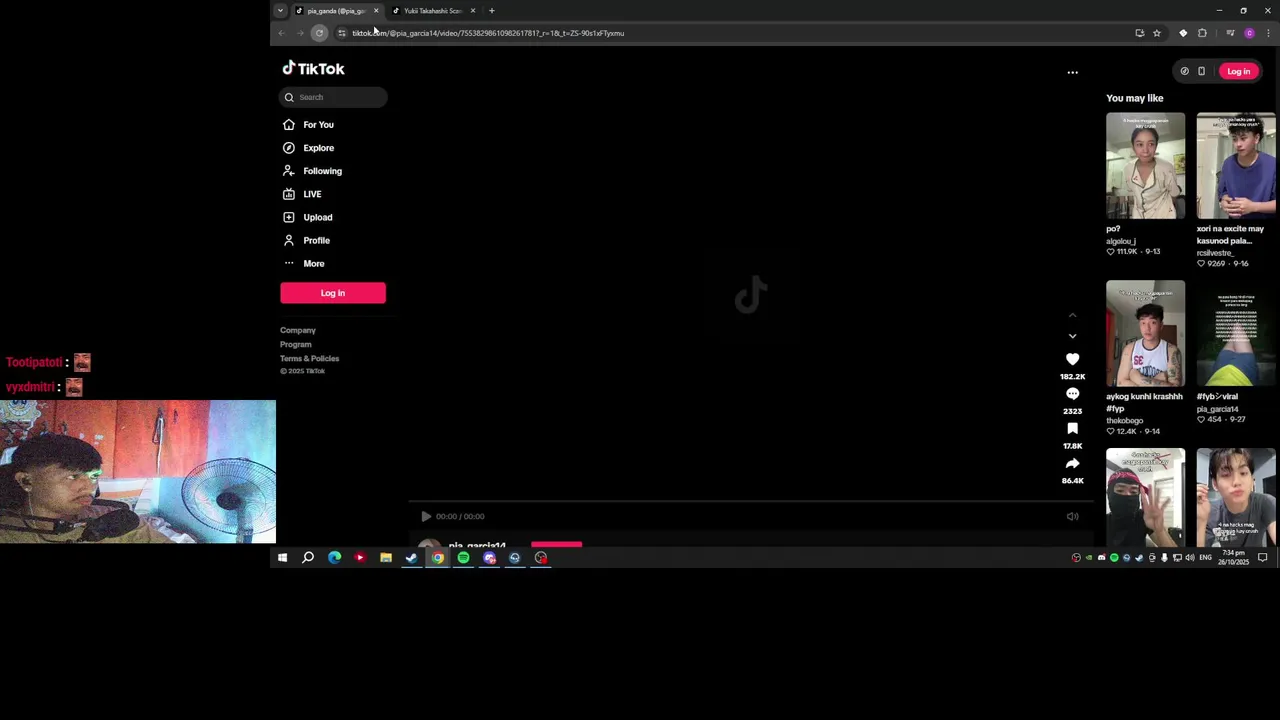1280x720 pixels.
Task: Go to the Following feed
Action: pyautogui.click(x=322, y=171)
